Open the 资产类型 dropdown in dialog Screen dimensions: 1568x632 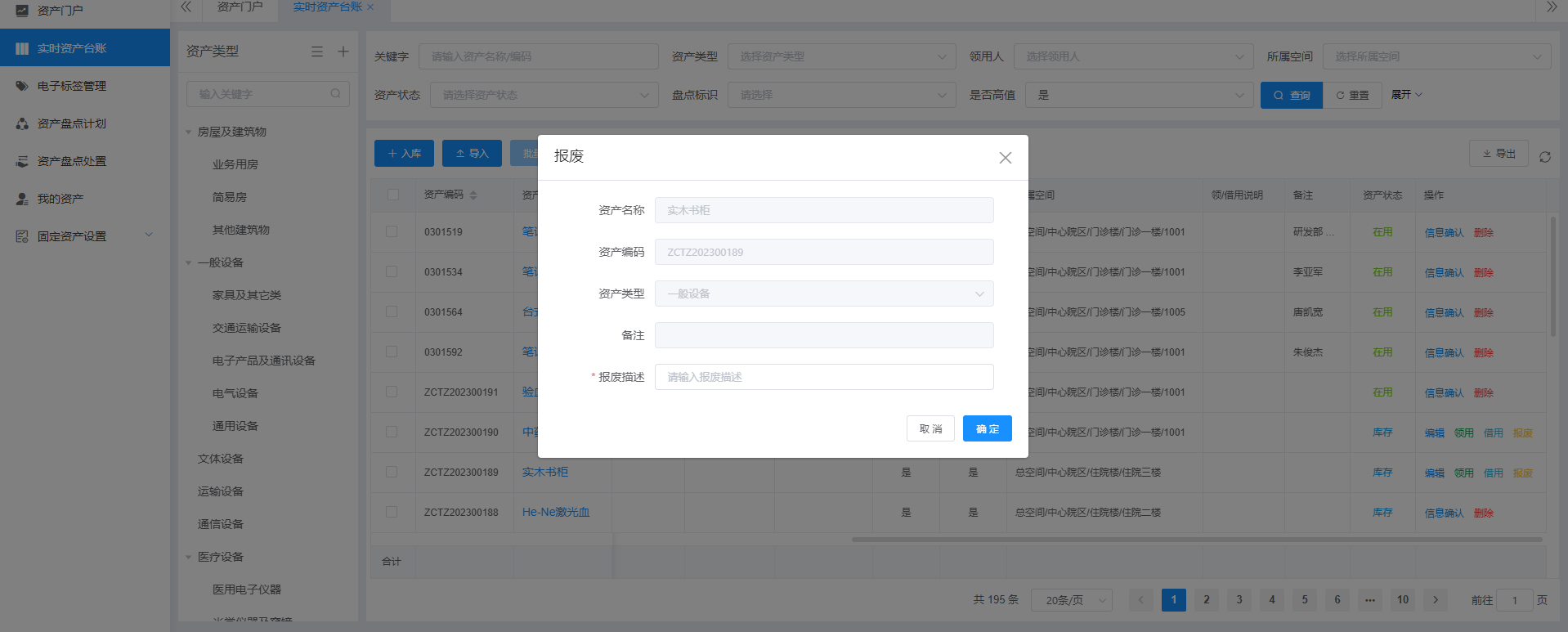(x=823, y=294)
